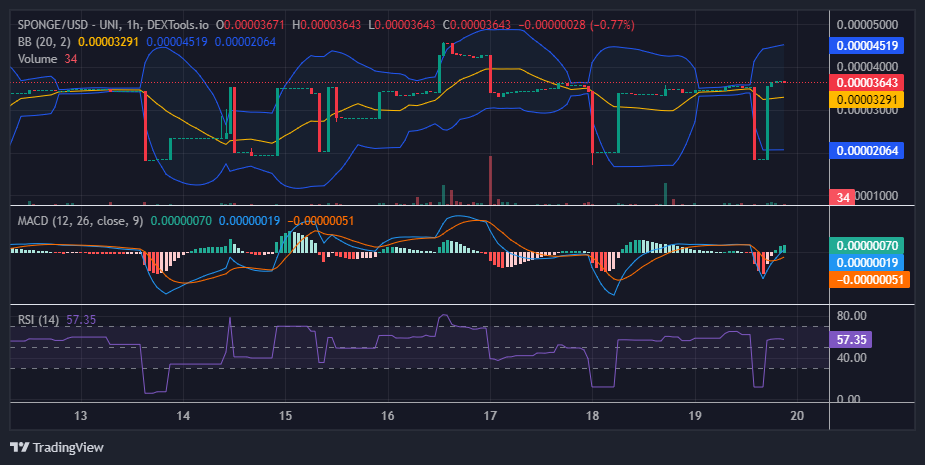The width and height of the screenshot is (925, 465).
Task: Click the change −0.00000028 (−0.77%) text
Action: [x=576, y=25]
